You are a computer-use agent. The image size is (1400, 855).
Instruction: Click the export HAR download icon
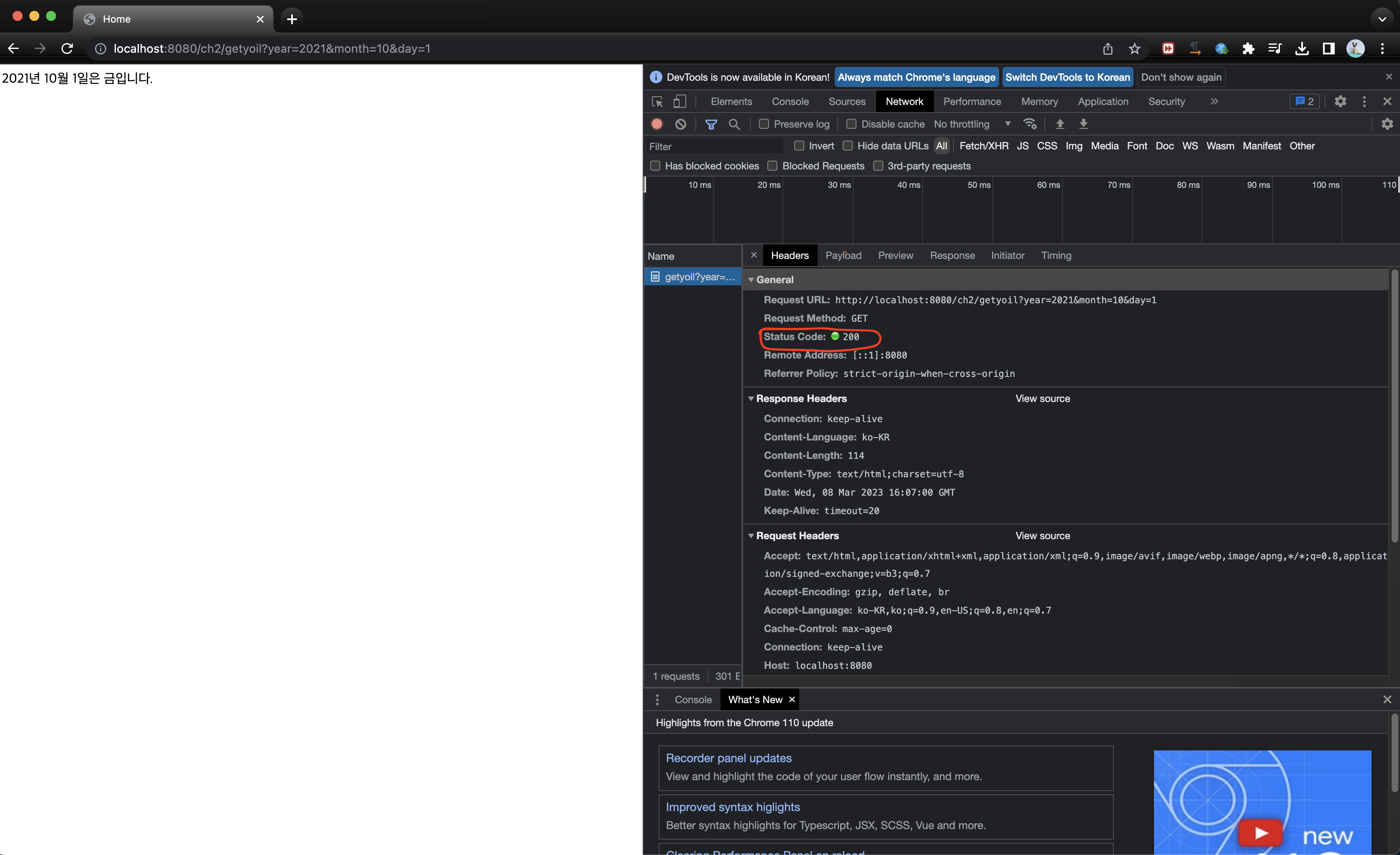(x=1084, y=124)
